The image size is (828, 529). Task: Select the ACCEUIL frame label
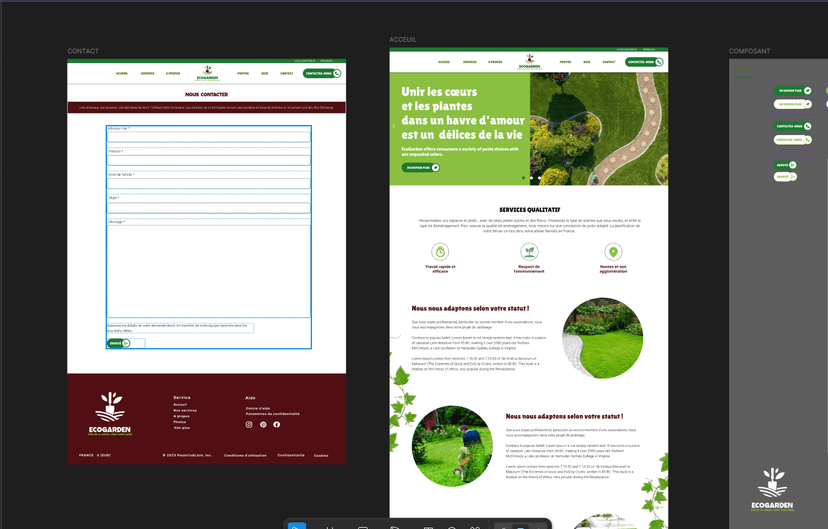tap(402, 40)
